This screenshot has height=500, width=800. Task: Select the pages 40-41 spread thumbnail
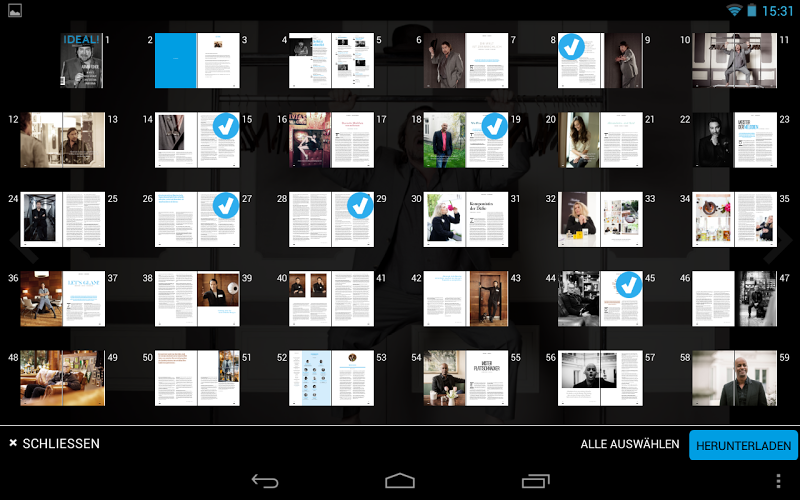click(331, 298)
